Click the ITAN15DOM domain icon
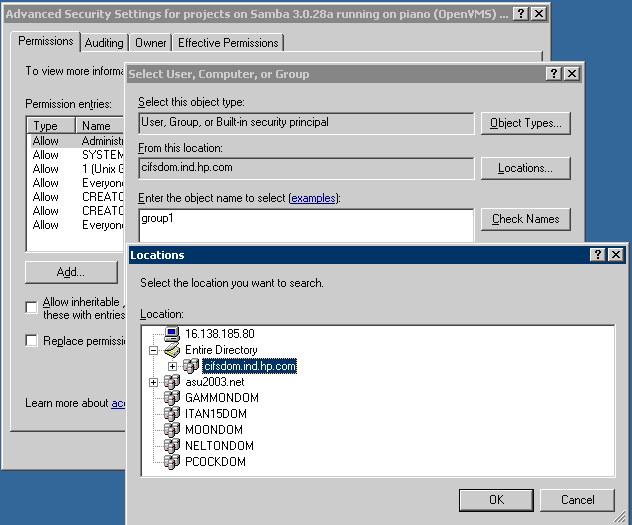Screen dimensions: 632x525 [x=171, y=414]
